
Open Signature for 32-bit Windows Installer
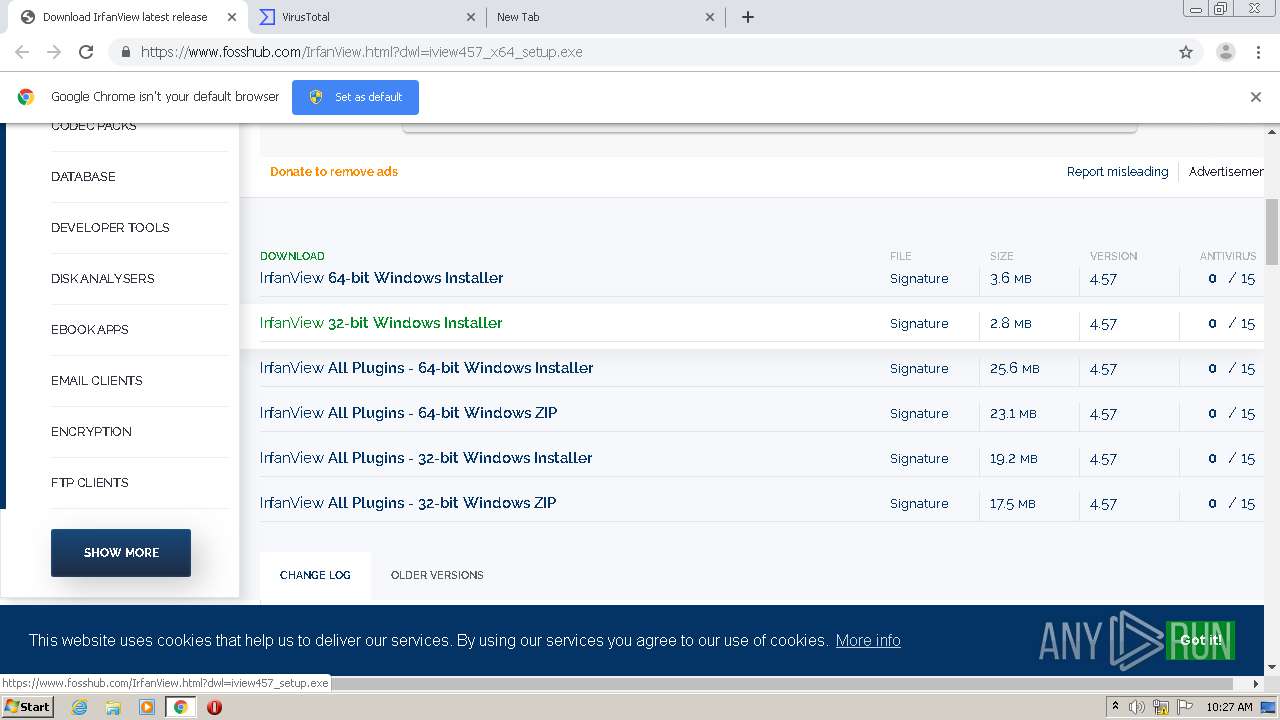(x=919, y=323)
